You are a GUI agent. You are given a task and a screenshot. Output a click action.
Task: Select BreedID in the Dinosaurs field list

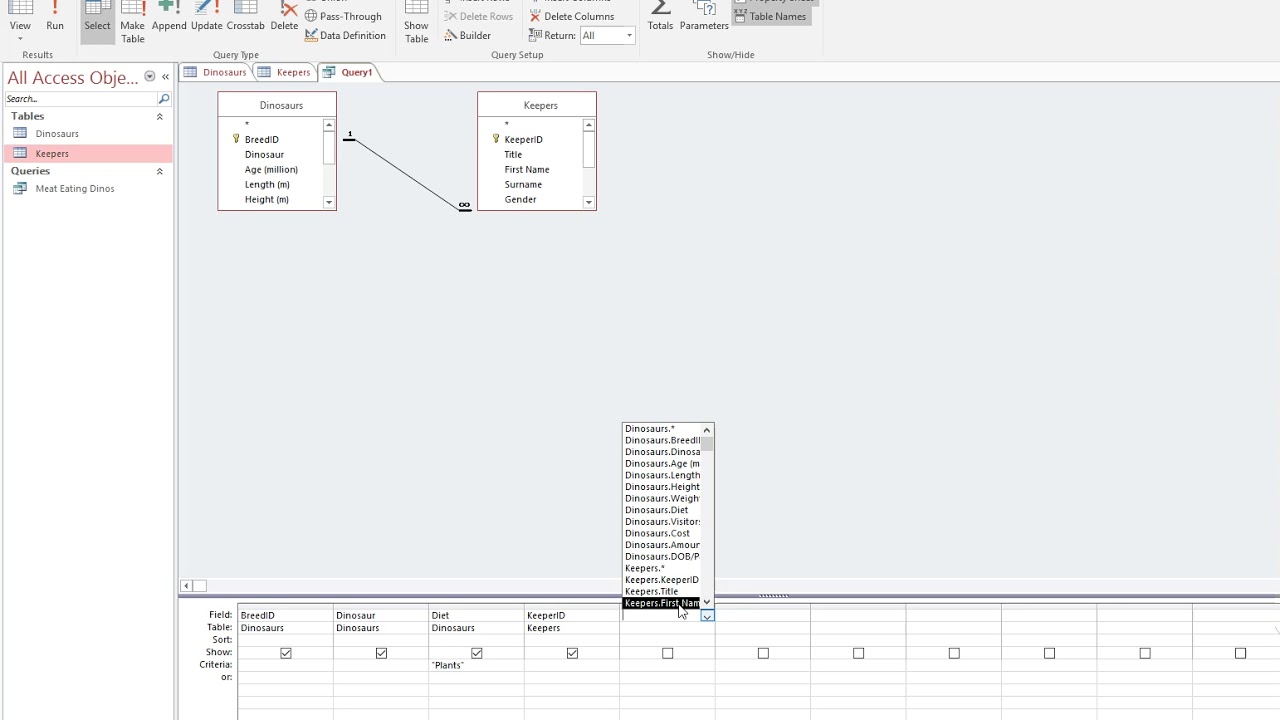262,140
